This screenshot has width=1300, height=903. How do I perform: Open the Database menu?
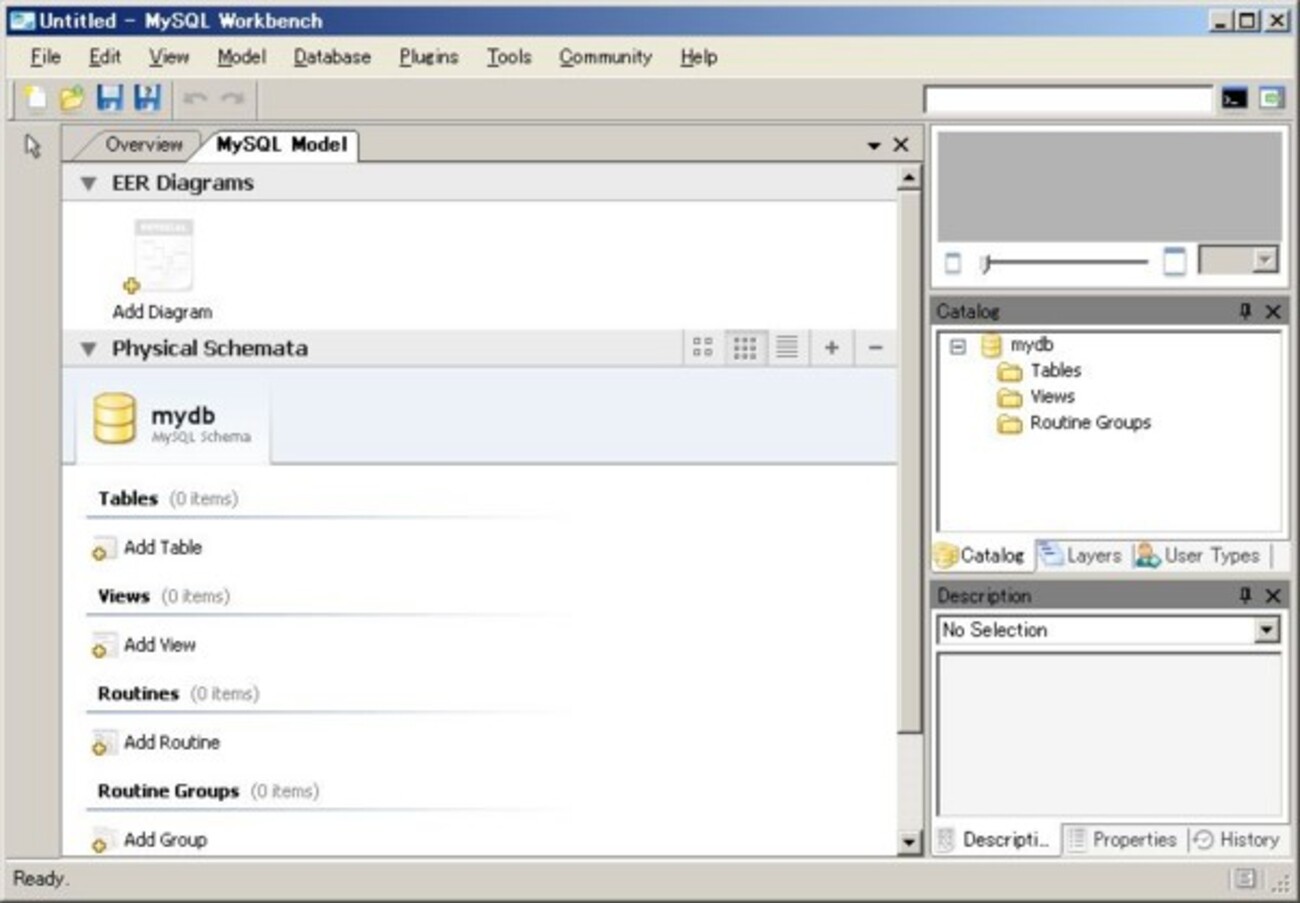coord(332,57)
